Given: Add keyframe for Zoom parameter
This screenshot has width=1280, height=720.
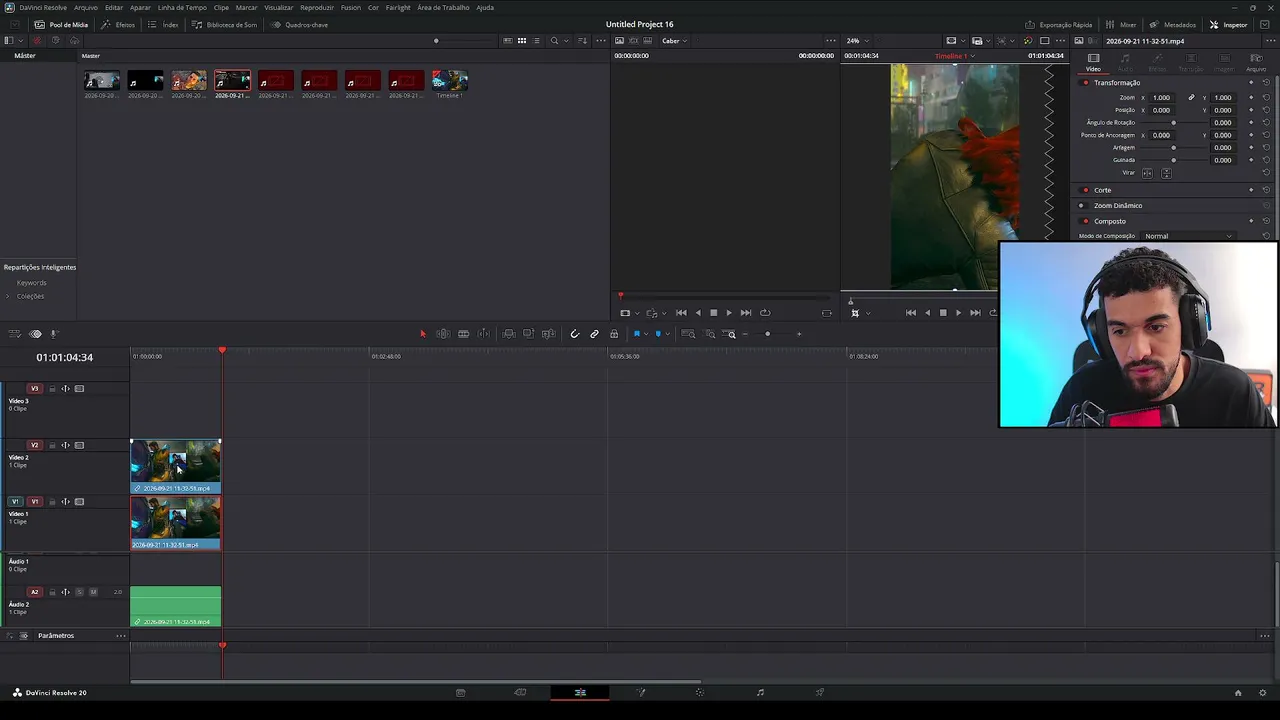Looking at the screenshot, I should 1251,98.
